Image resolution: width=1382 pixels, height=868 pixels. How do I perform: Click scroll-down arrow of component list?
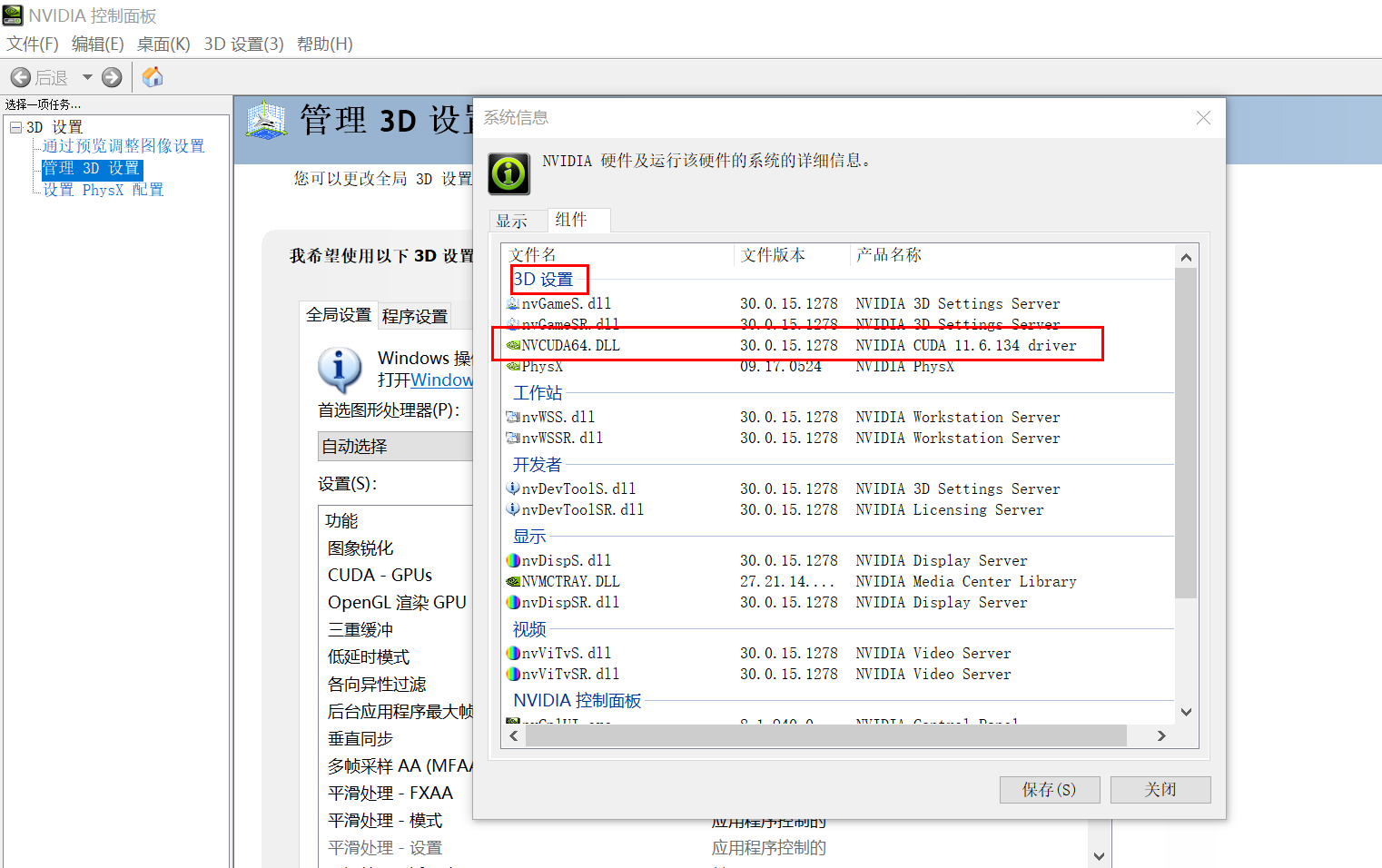pyautogui.click(x=1186, y=713)
